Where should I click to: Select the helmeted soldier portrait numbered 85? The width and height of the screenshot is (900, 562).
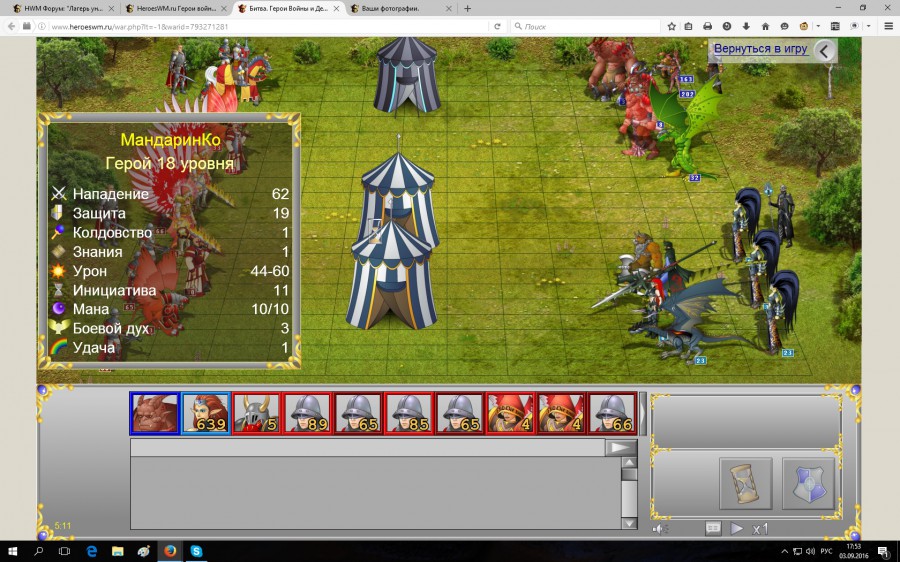pos(409,413)
